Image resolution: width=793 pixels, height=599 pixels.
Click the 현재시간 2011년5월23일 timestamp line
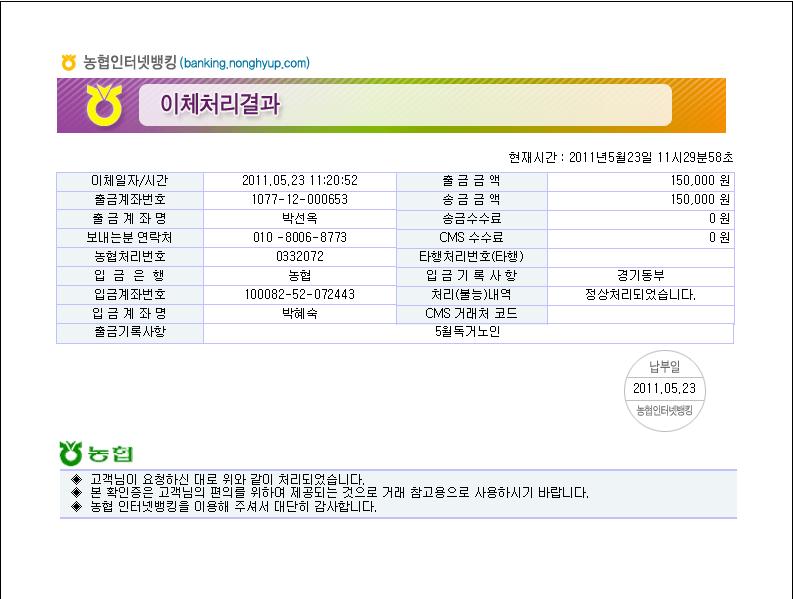pos(621,157)
